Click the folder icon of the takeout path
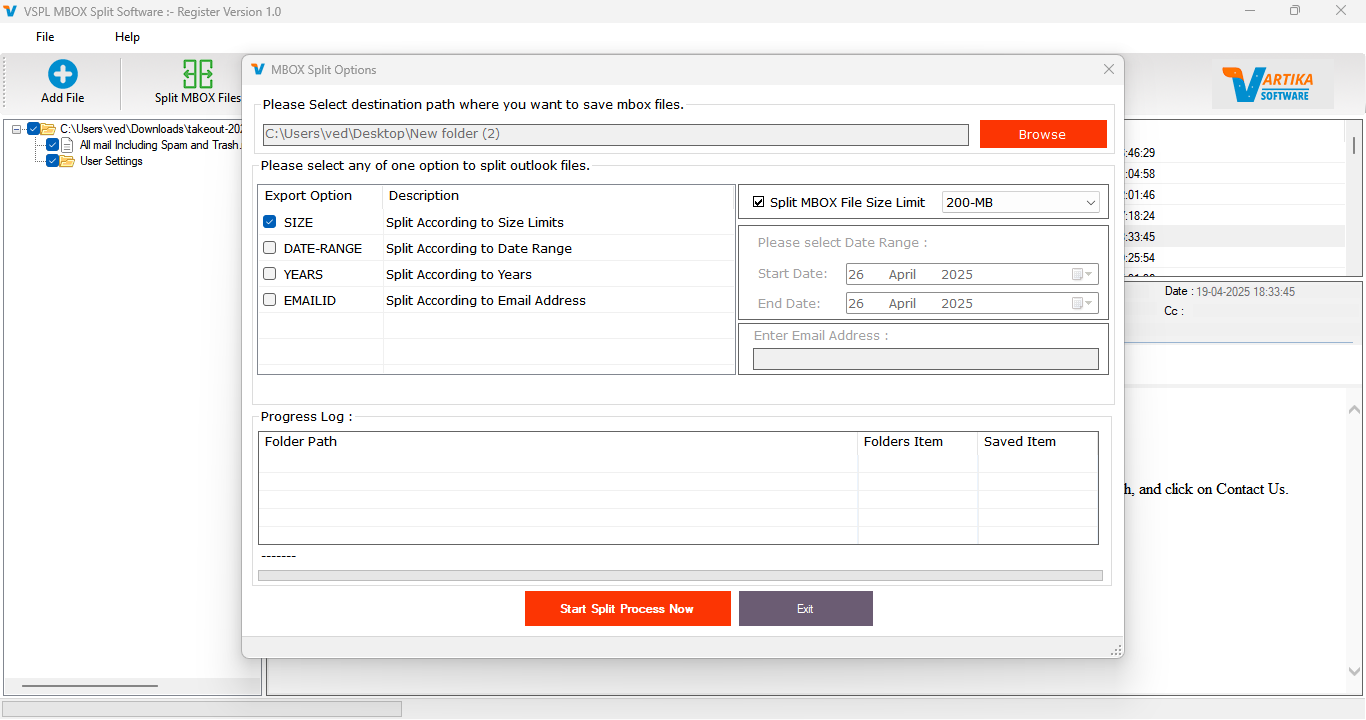Screen dimensions: 1366x720 coord(48,129)
